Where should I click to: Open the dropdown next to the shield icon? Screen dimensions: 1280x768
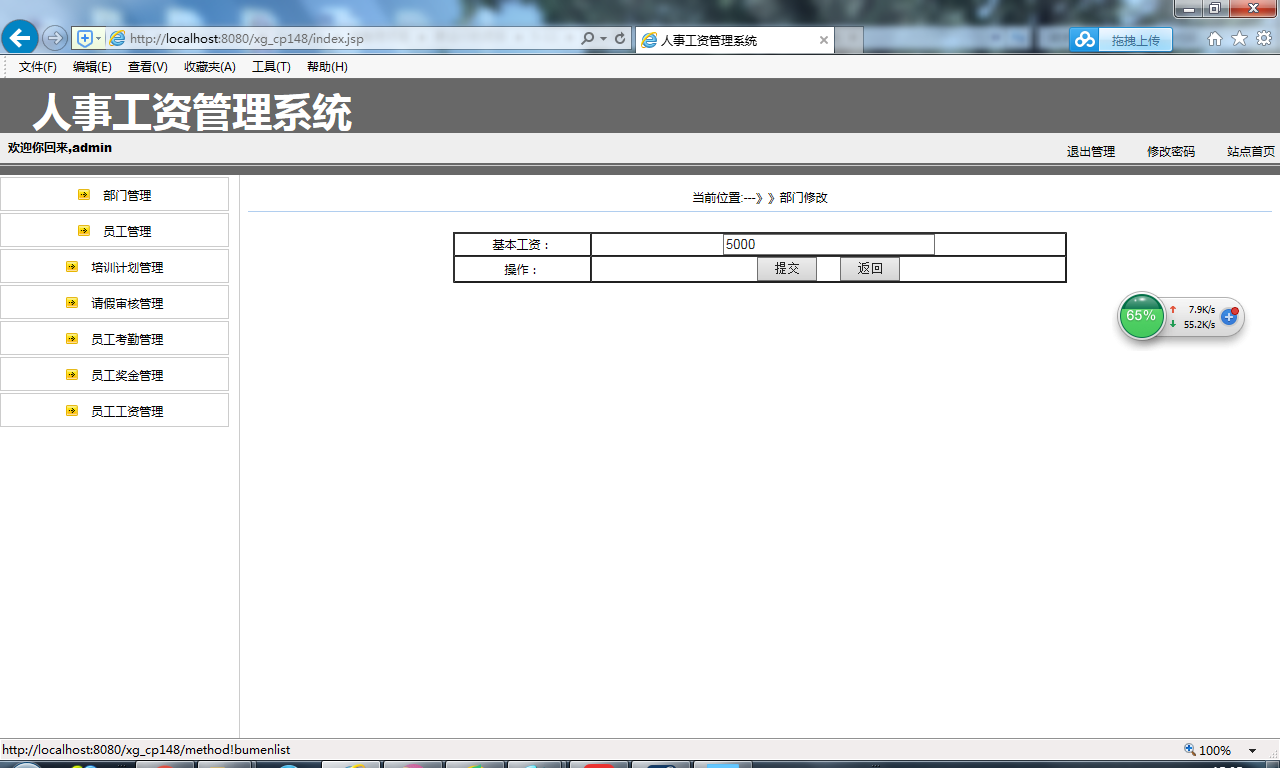pos(98,38)
